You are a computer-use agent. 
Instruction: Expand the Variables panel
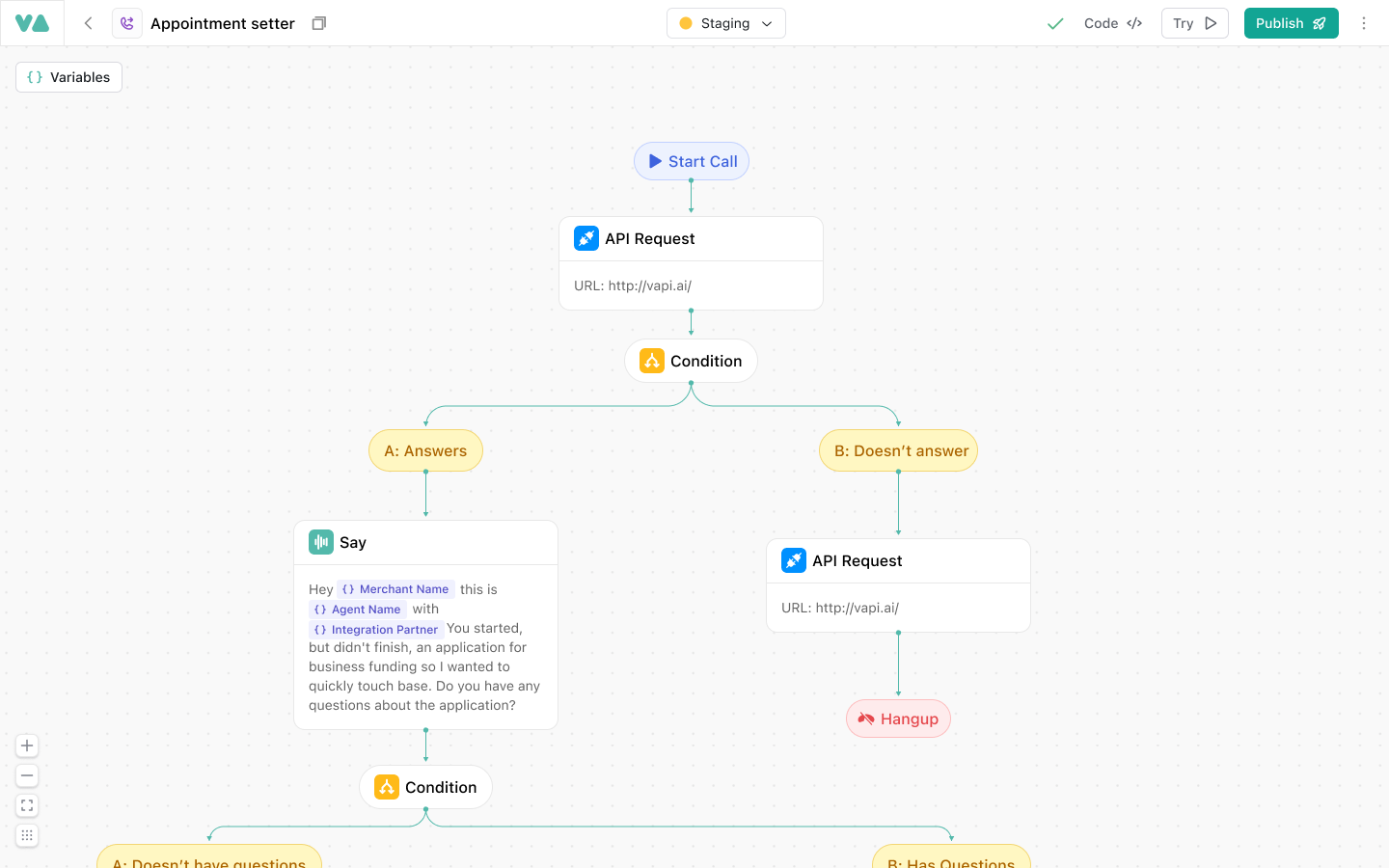pyautogui.click(x=68, y=76)
